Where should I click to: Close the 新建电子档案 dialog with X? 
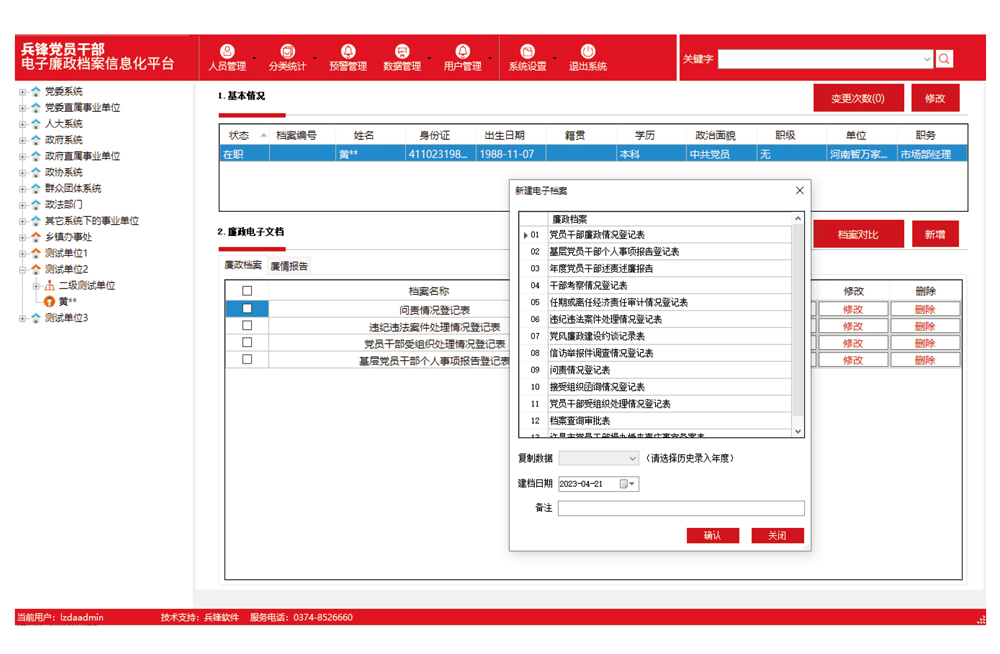click(x=800, y=190)
